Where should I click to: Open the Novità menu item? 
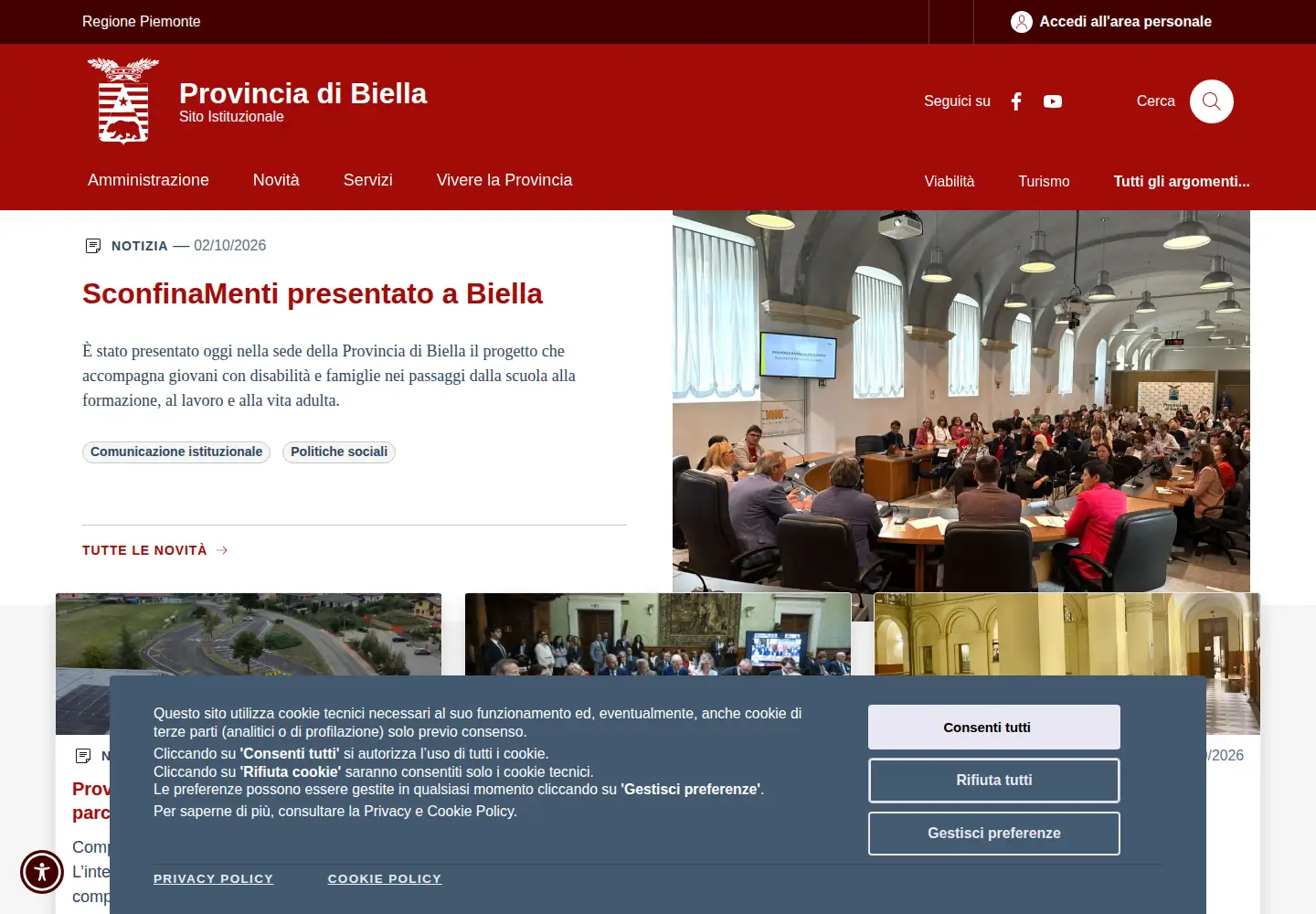point(276,180)
